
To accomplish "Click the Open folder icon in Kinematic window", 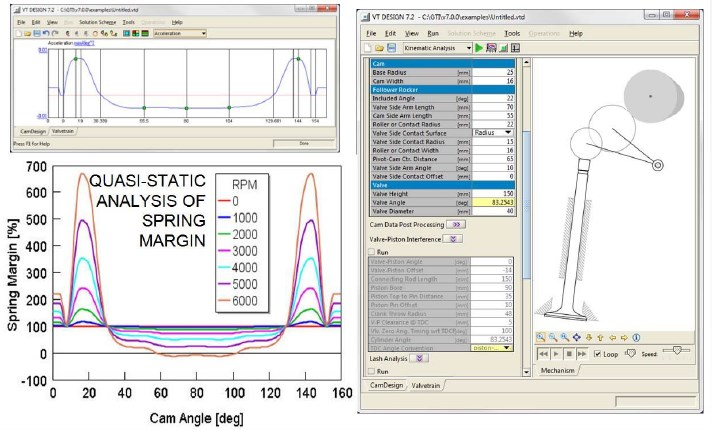I will click(379, 47).
